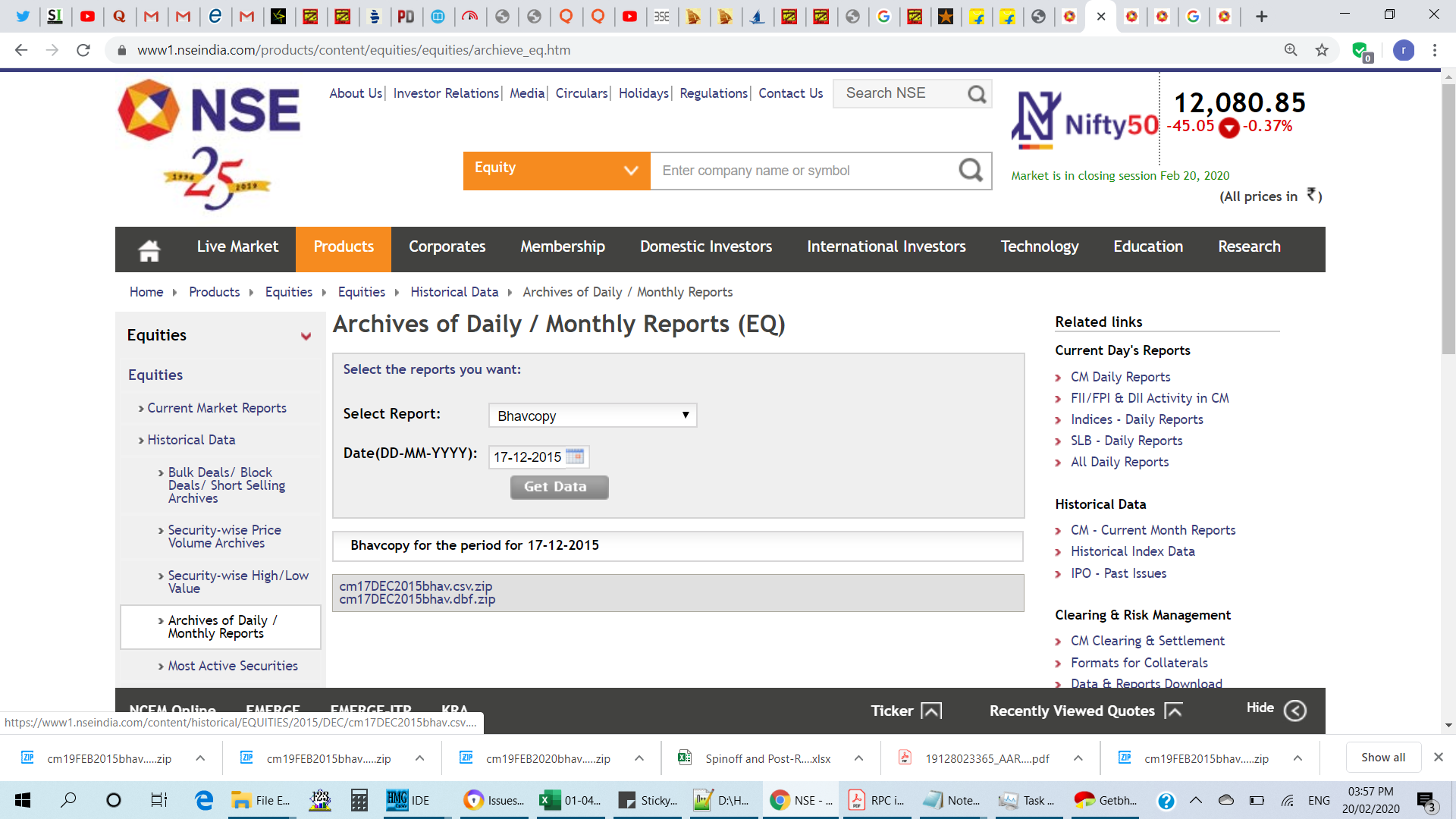
Task: Open options for first cm19FEB2015bhav download
Action: tap(200, 758)
